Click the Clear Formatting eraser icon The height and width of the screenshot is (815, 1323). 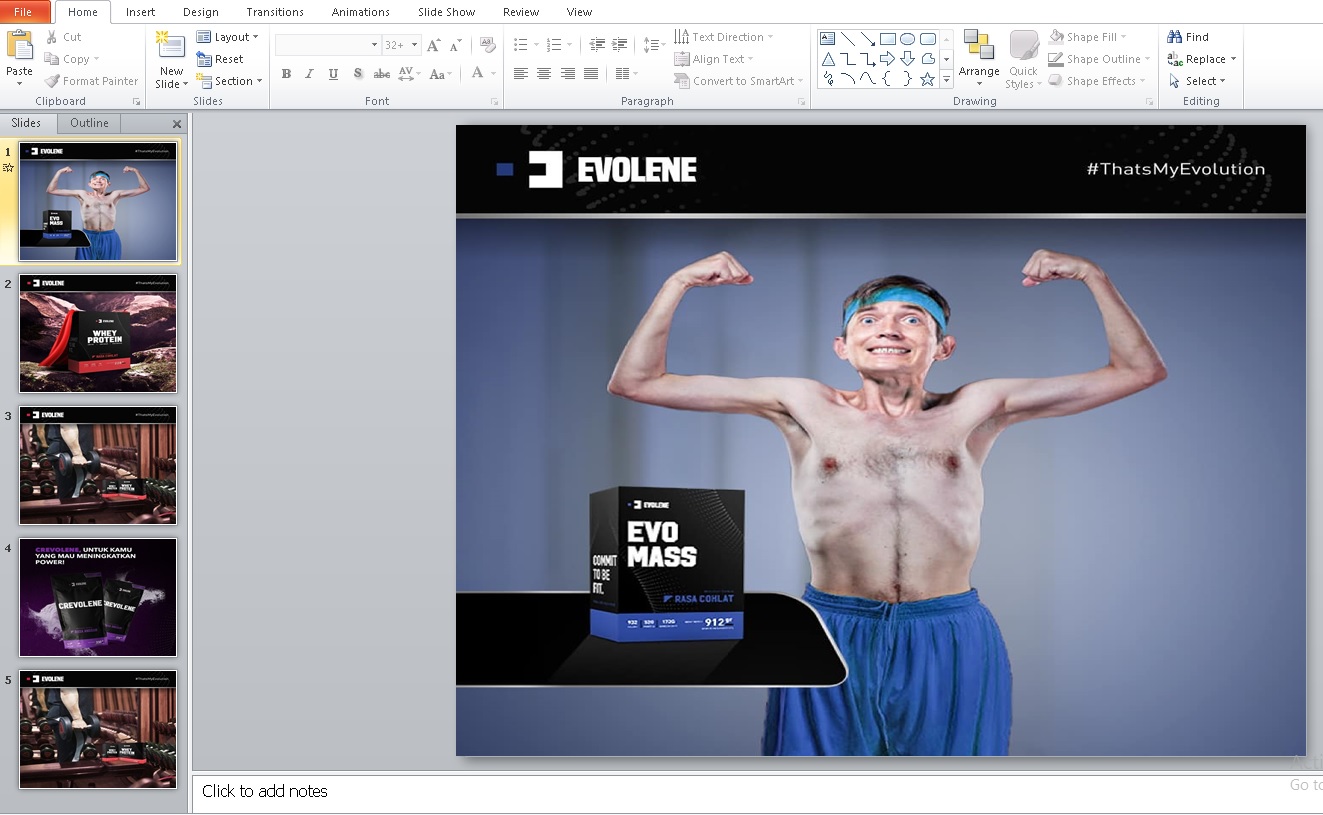(x=488, y=45)
